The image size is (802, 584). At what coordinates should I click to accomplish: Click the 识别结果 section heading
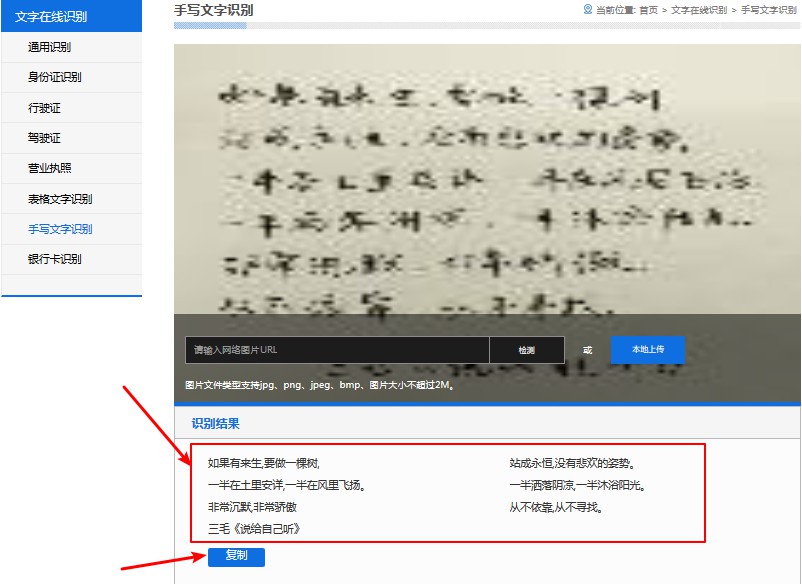[215, 423]
